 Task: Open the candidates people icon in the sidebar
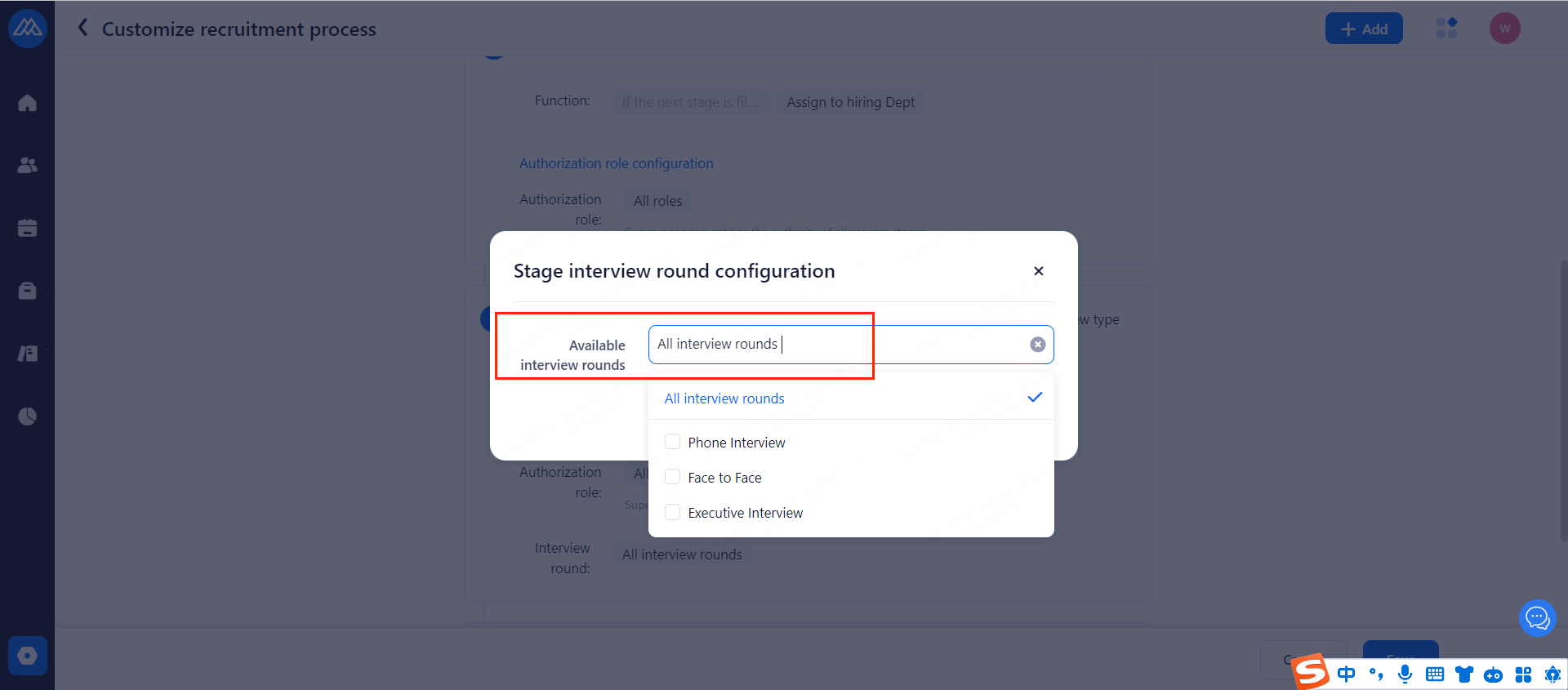(27, 165)
